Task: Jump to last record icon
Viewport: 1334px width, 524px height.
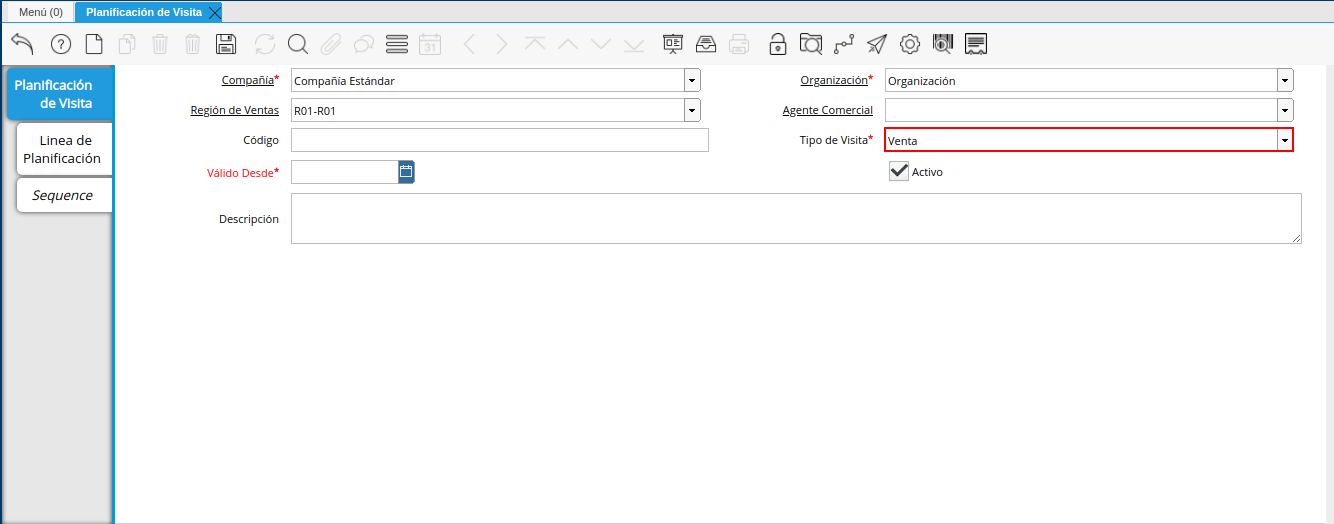Action: pos(634,44)
